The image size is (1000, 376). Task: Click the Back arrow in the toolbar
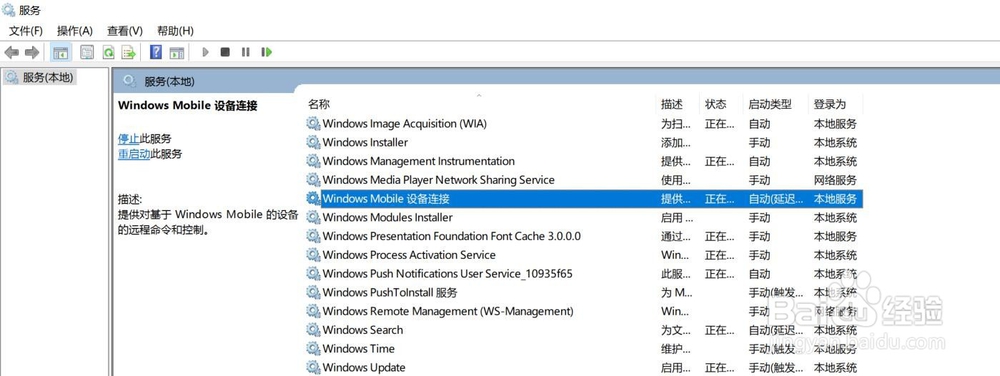pyautogui.click(x=11, y=52)
